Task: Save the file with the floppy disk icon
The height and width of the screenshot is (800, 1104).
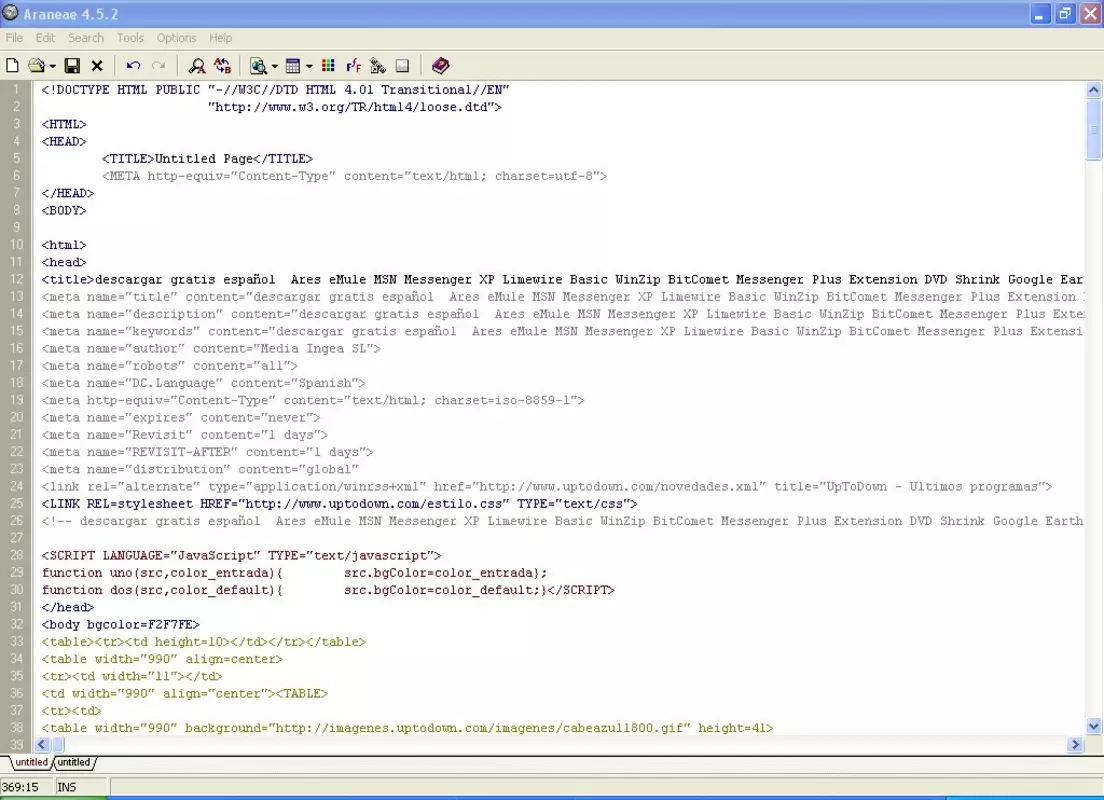Action: point(72,65)
